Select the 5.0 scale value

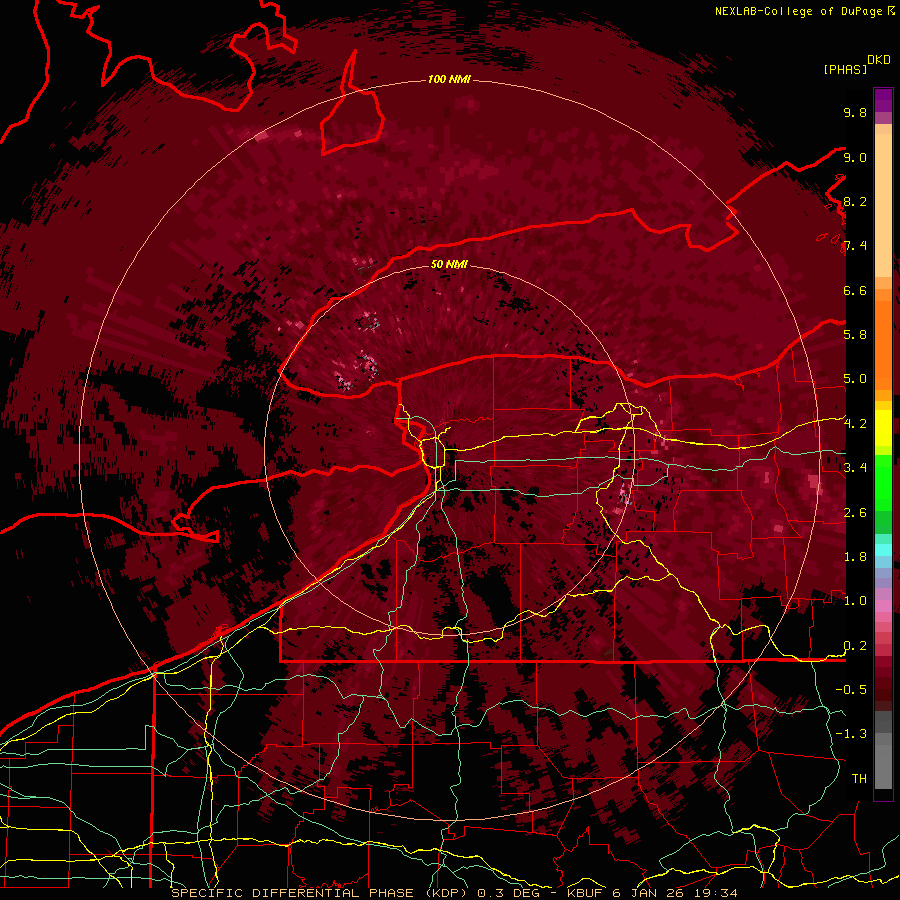pos(855,379)
